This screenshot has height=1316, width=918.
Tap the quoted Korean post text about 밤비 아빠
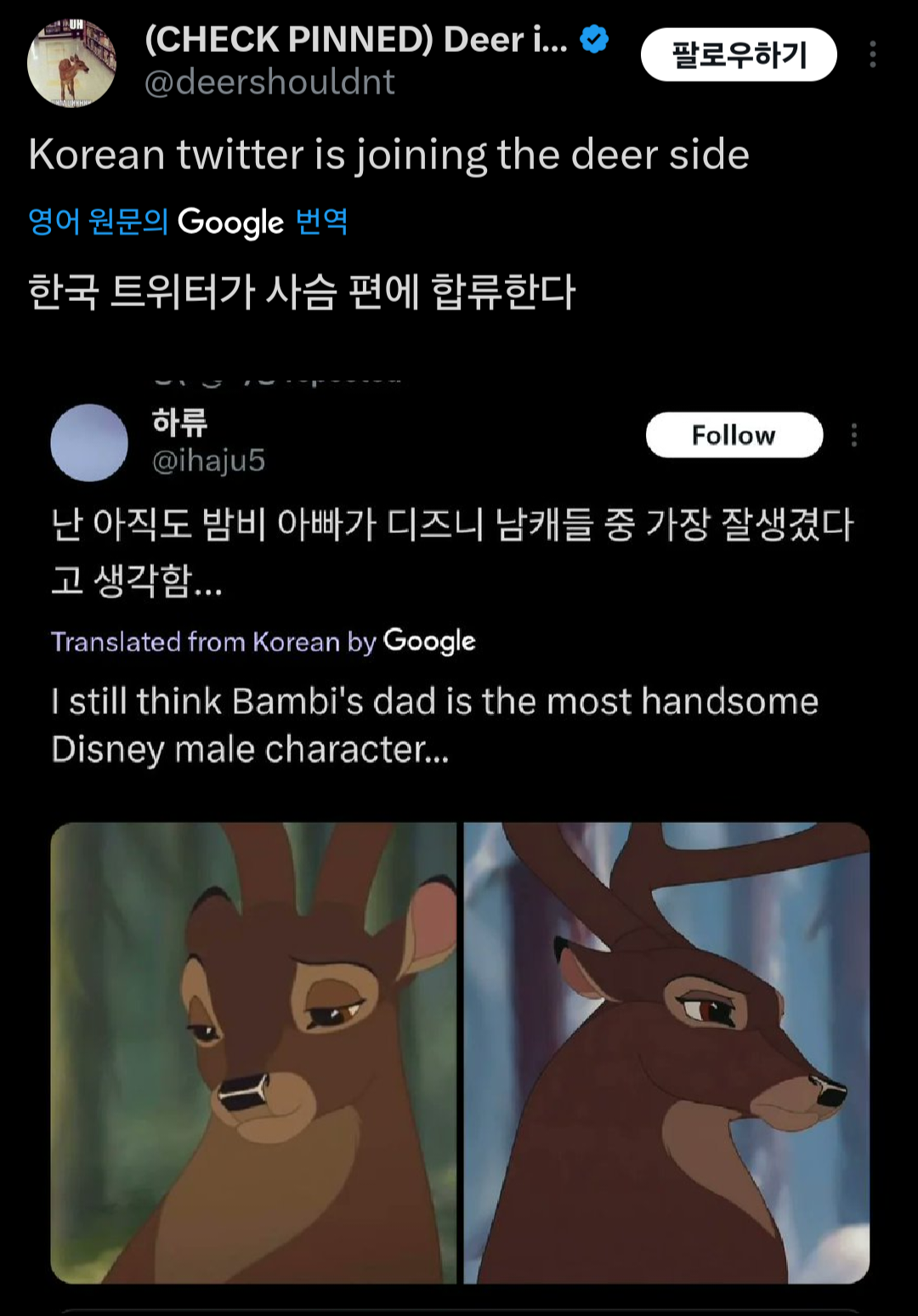pyautogui.click(x=450, y=549)
